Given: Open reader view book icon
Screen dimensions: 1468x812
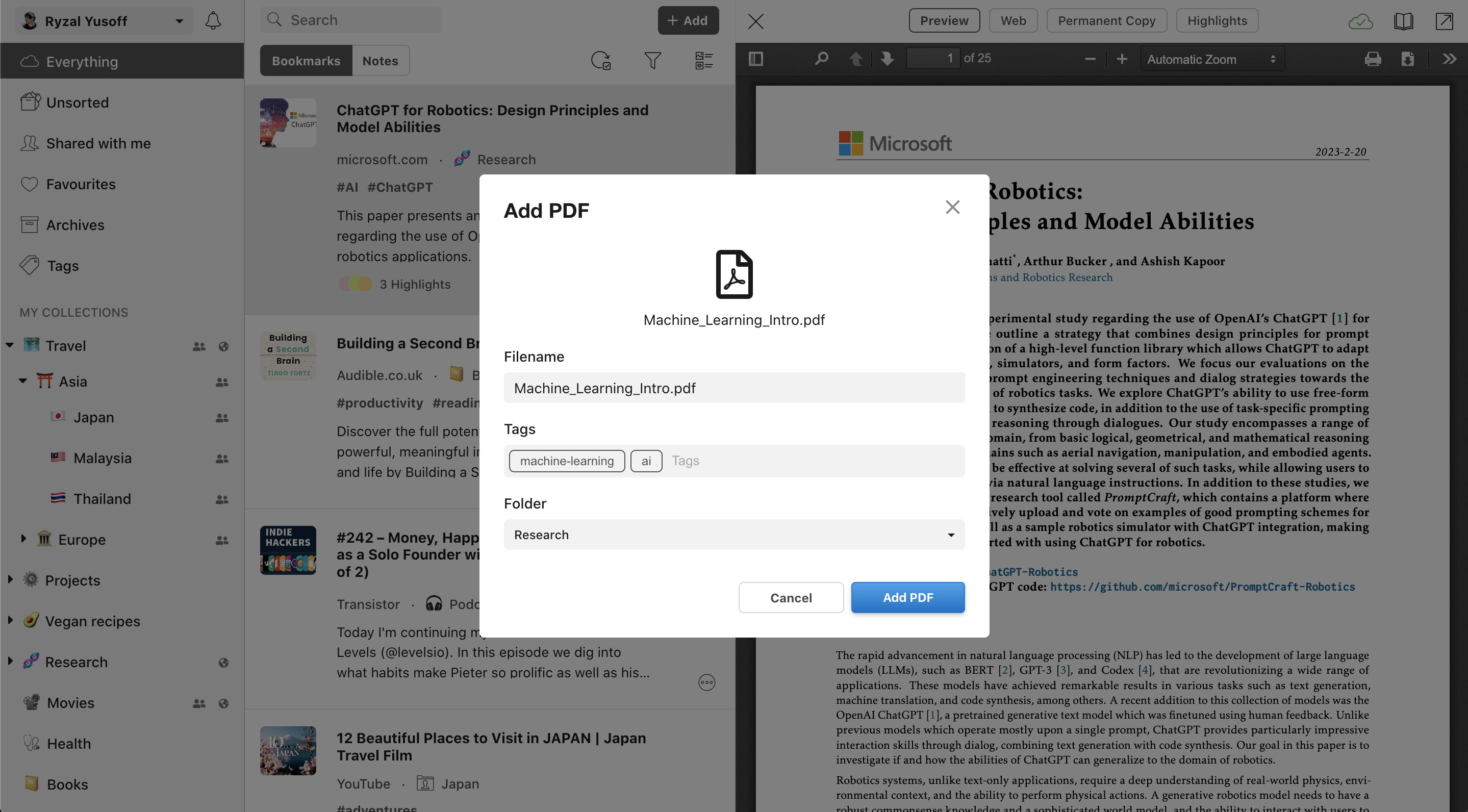Looking at the screenshot, I should point(1403,21).
